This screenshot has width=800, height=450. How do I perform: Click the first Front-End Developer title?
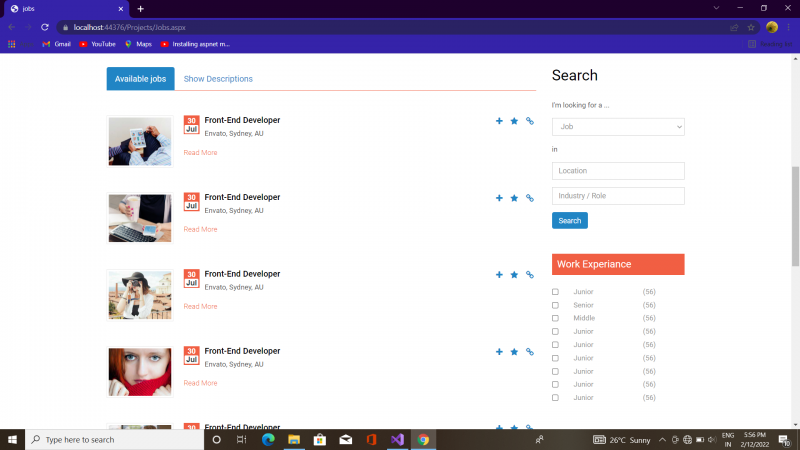242,120
